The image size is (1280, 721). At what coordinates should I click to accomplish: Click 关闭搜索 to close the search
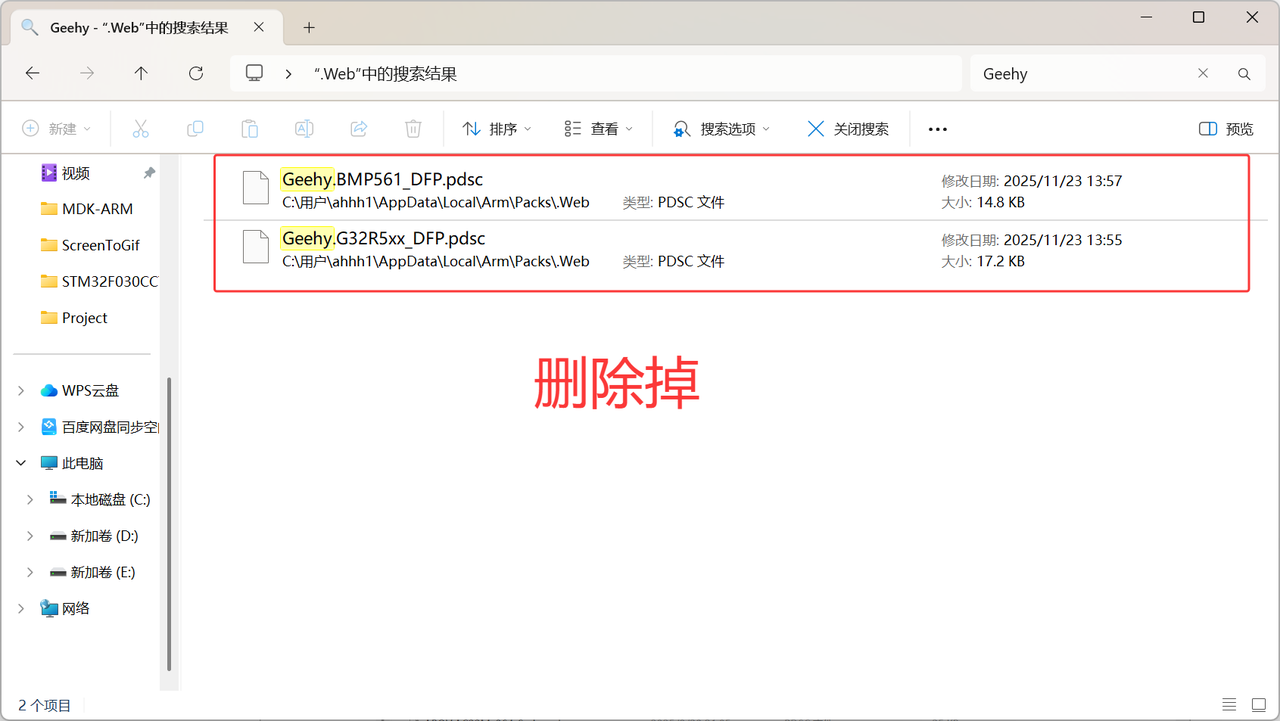(x=848, y=129)
